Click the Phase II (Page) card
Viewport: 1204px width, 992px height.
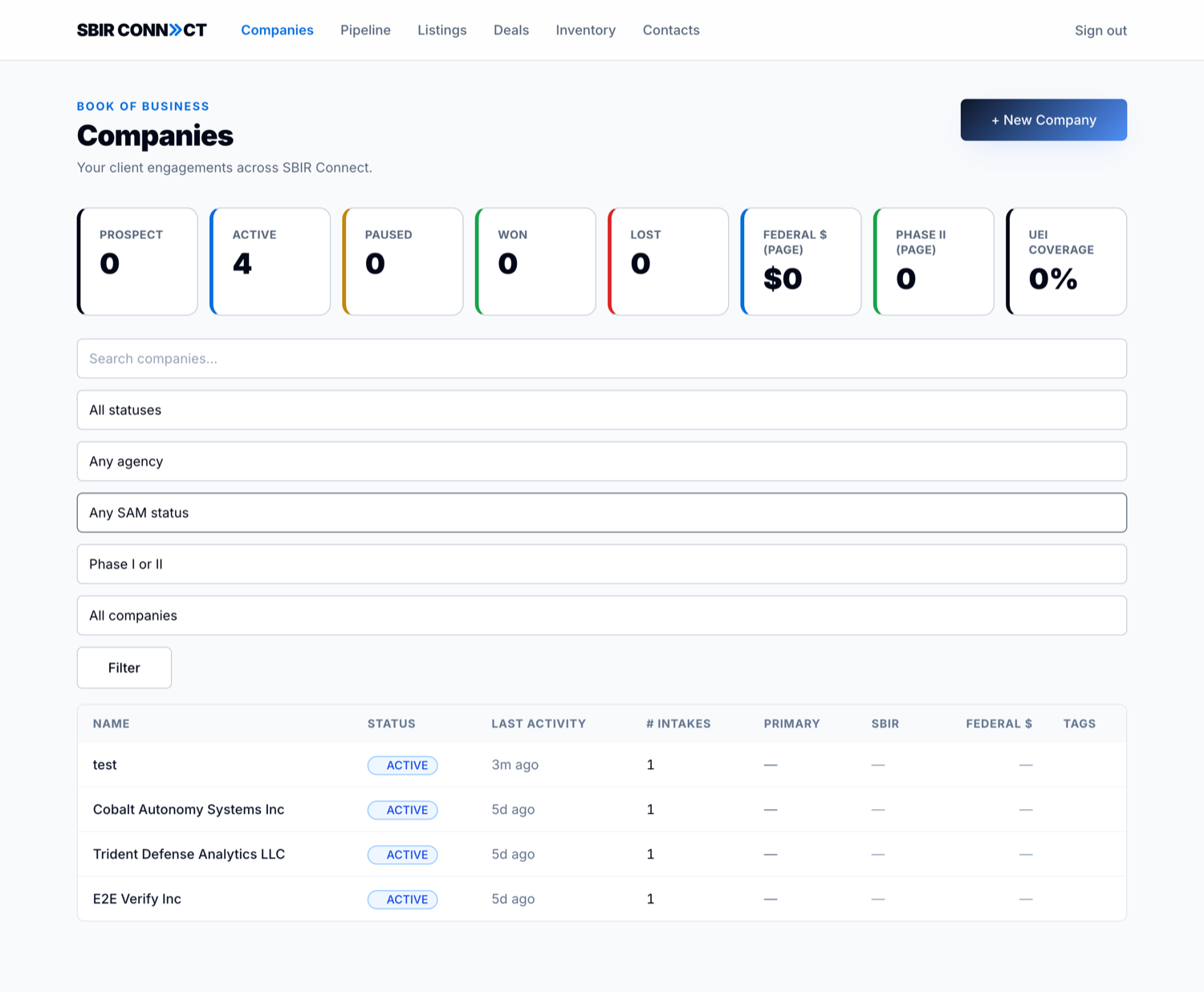[934, 262]
